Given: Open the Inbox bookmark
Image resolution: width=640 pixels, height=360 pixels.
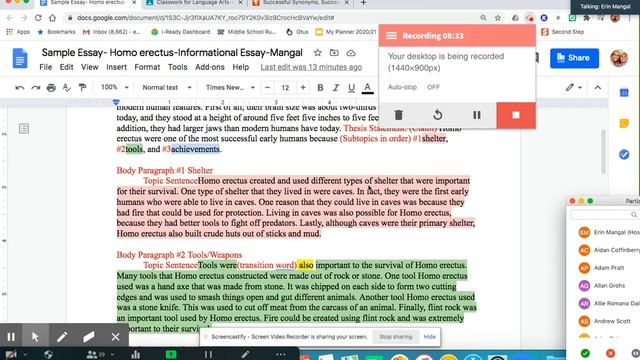Looking at the screenshot, I should pyautogui.click(x=112, y=32).
